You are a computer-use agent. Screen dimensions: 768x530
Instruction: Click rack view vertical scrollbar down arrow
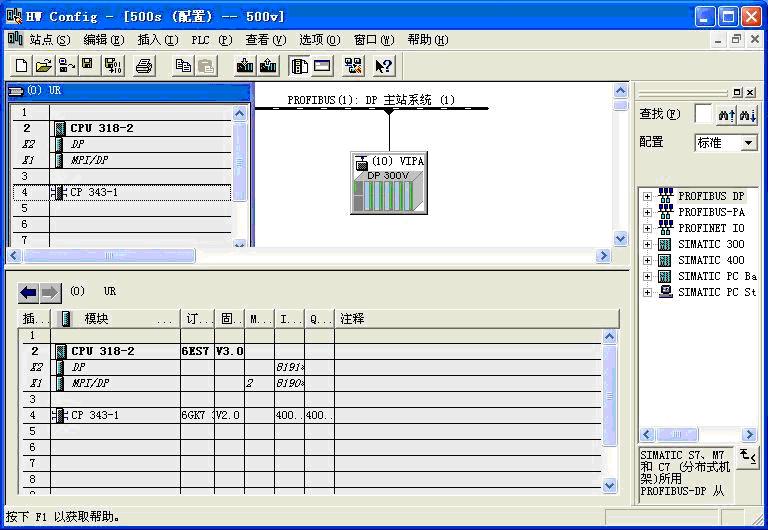[240, 243]
